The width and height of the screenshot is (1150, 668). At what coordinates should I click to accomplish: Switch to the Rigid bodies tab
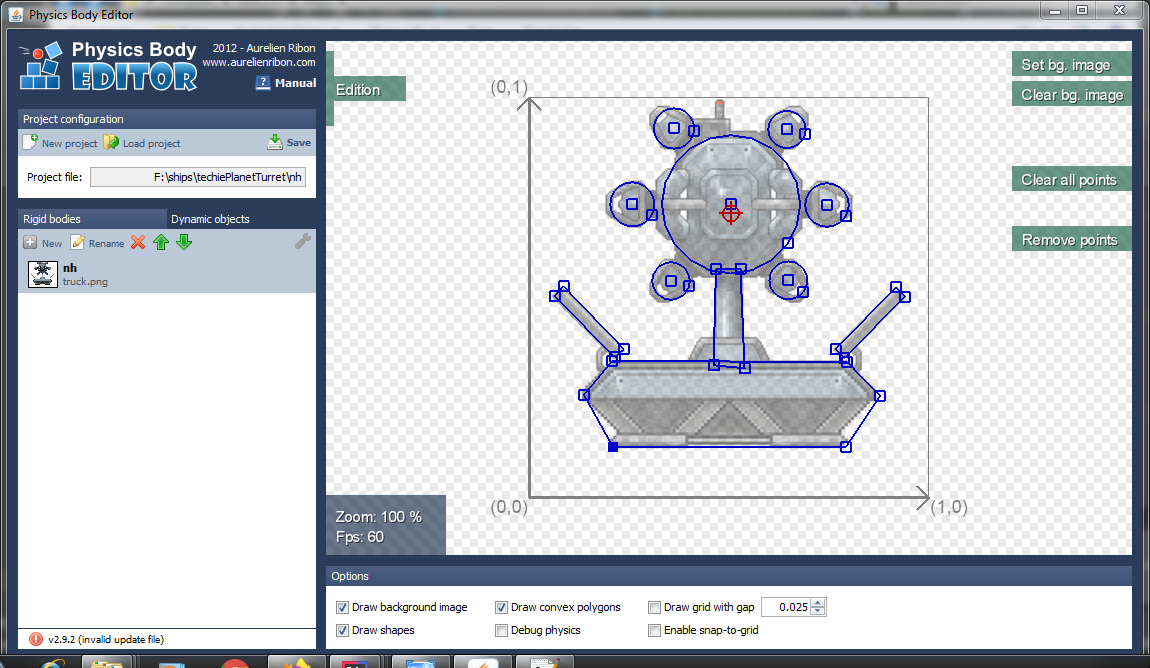pyautogui.click(x=92, y=219)
